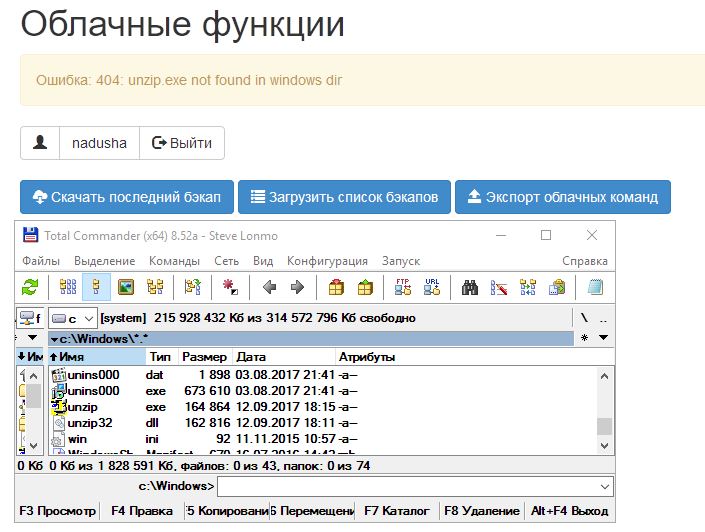Open FTP connection icon
The height and width of the screenshot is (532, 705).
tap(403, 287)
